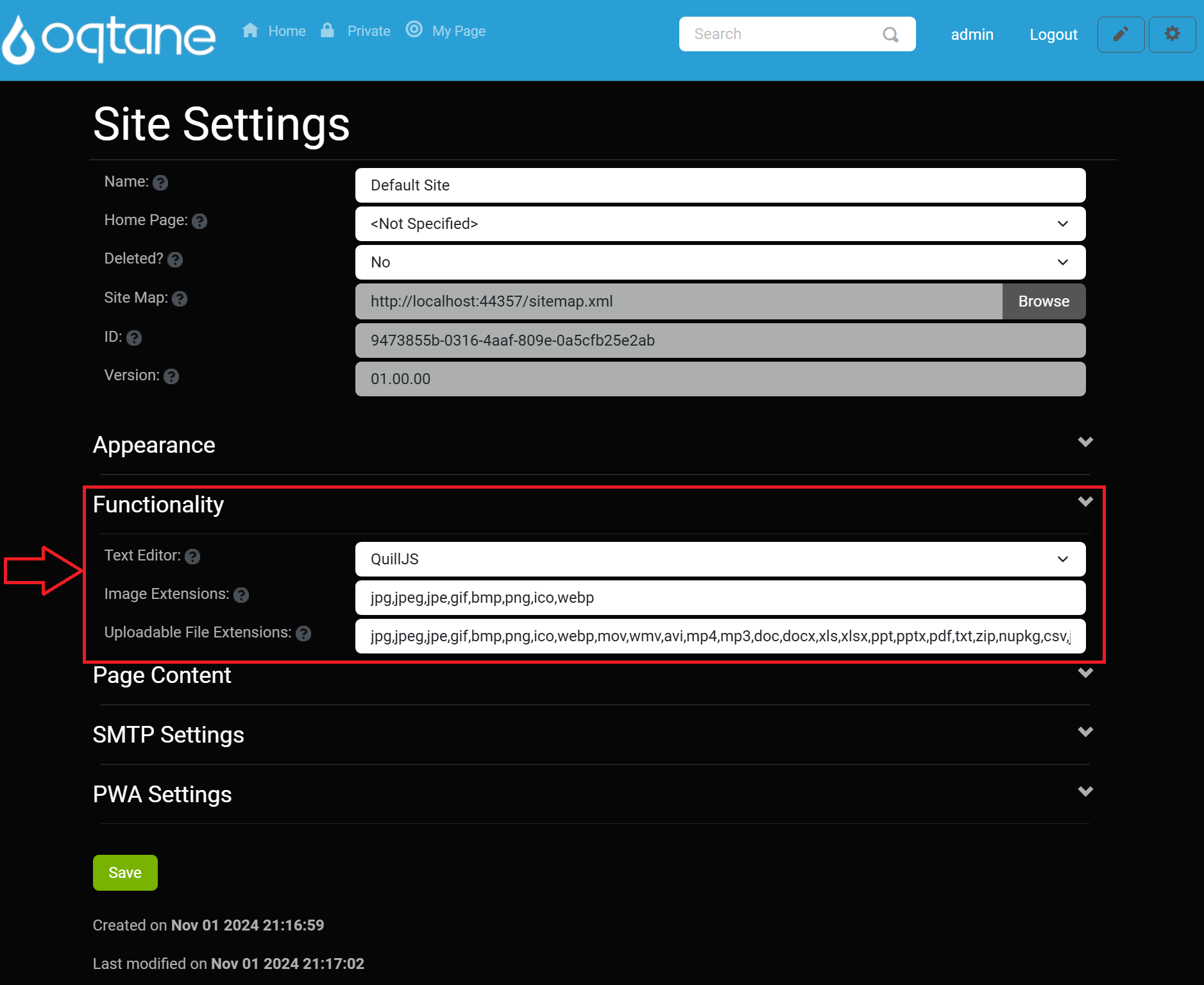
Task: Click the Functionality section heading
Action: coord(158,505)
